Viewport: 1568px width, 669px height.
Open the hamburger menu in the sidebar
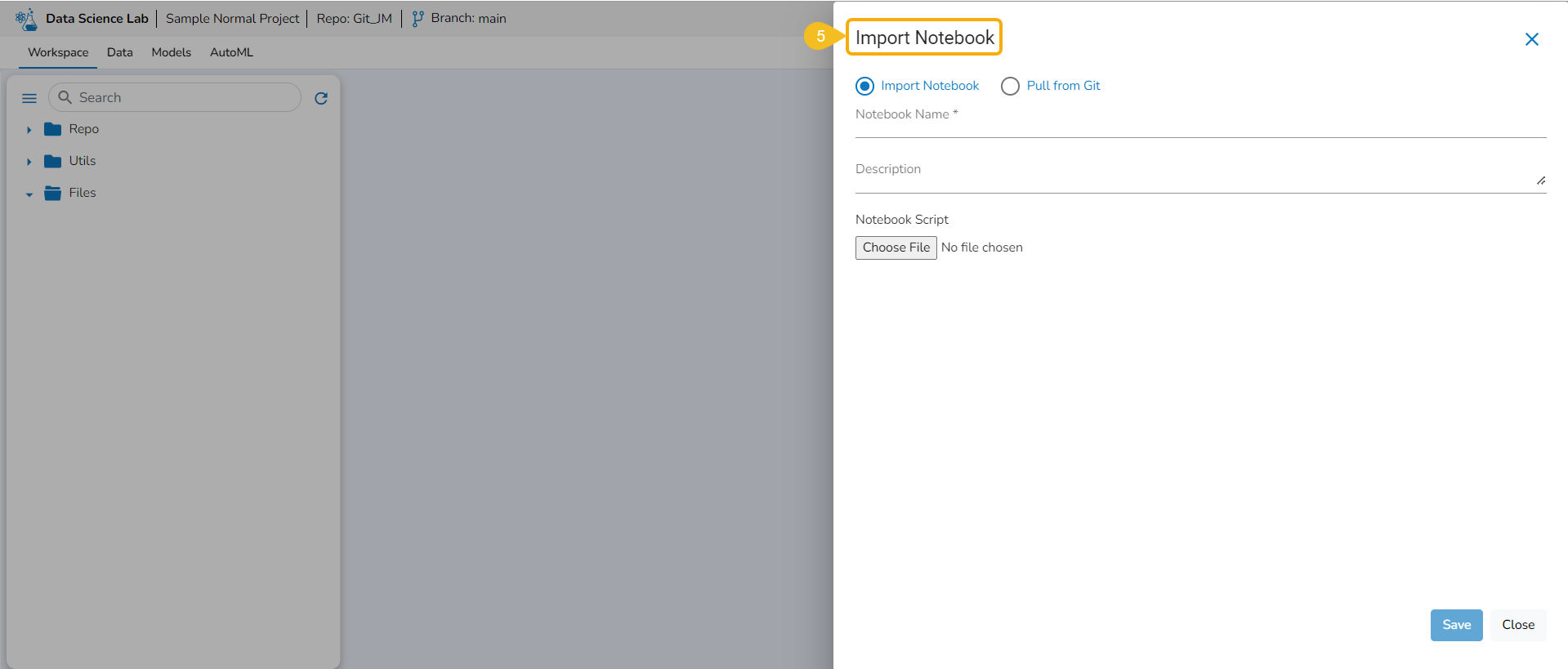pos(29,98)
